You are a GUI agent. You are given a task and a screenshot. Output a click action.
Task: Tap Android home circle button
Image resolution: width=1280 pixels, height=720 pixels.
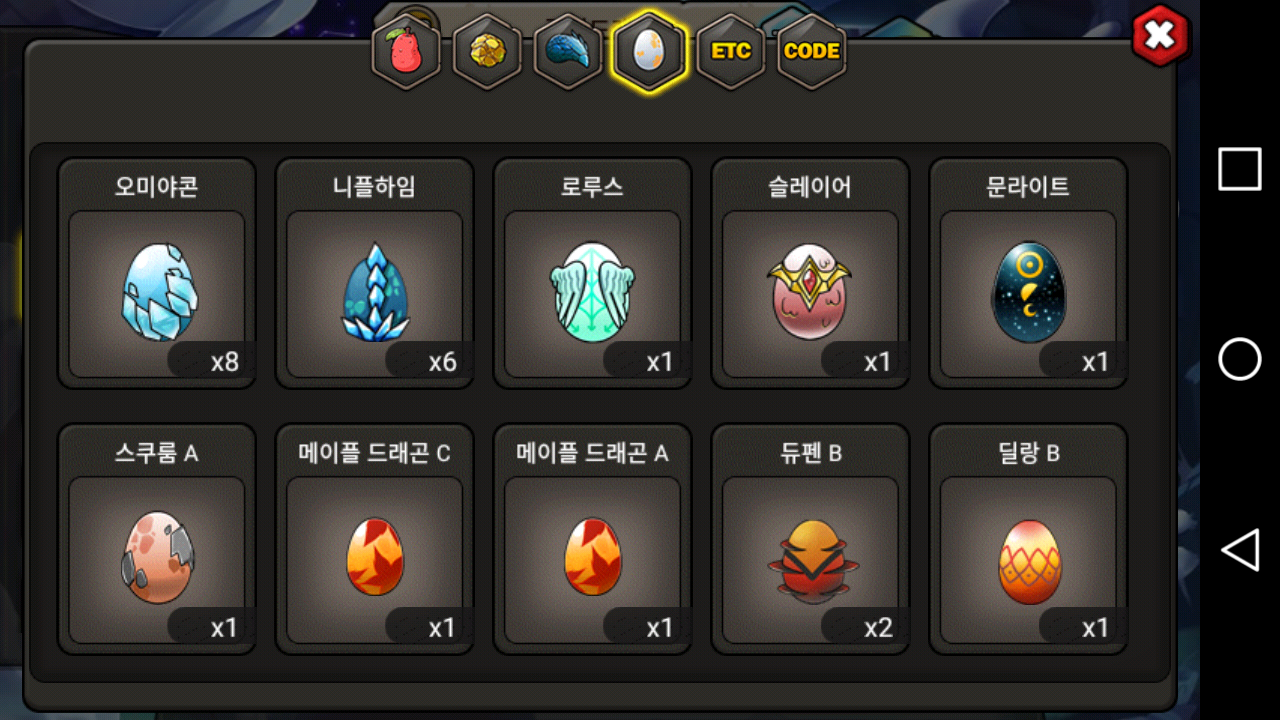click(x=1240, y=359)
